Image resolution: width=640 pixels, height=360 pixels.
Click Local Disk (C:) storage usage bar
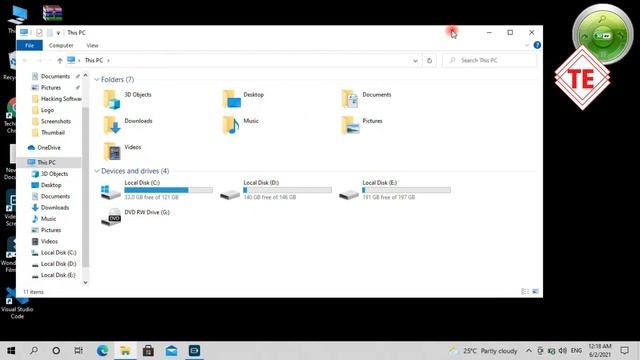click(169, 190)
